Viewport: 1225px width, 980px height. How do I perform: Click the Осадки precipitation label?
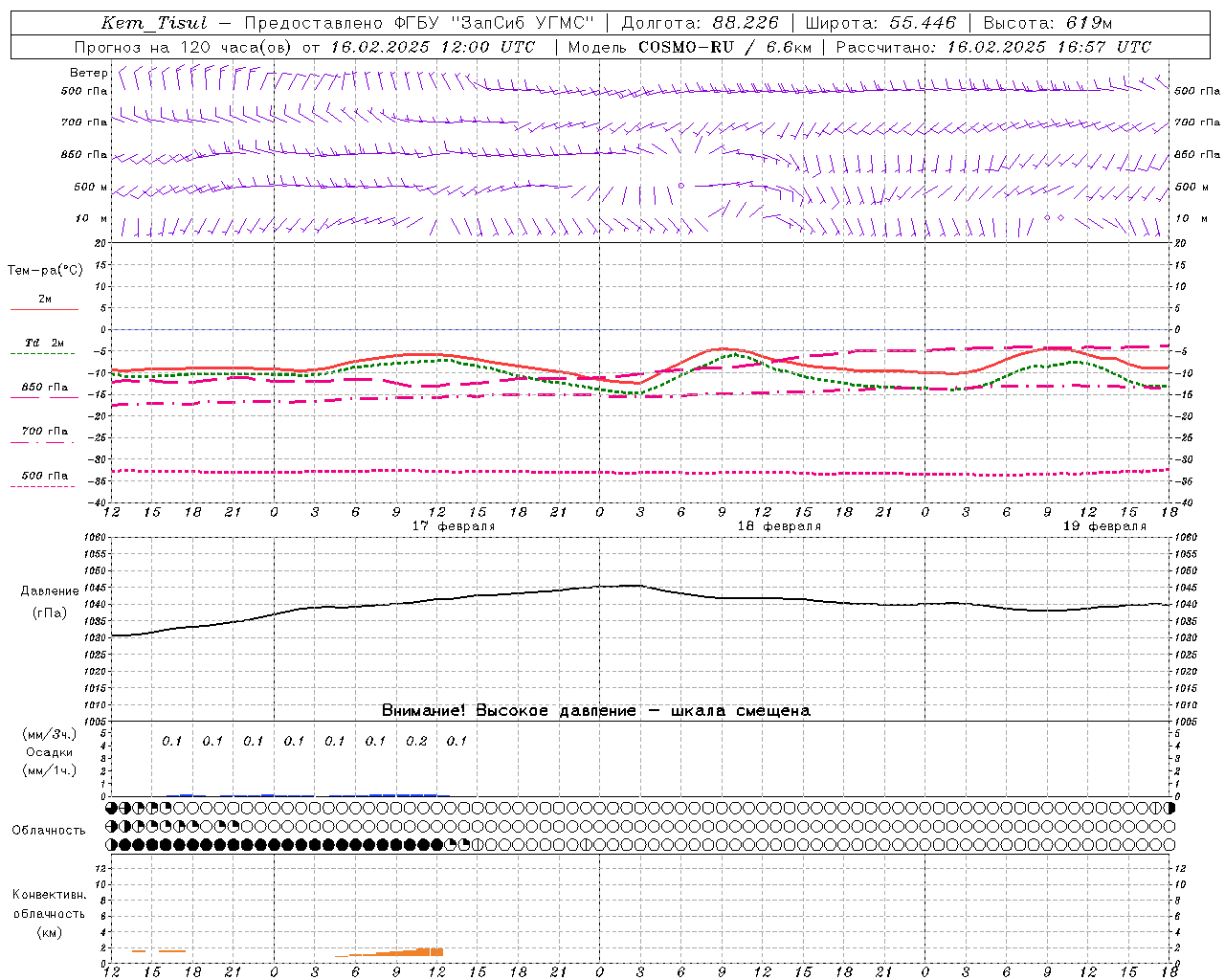pos(50,752)
